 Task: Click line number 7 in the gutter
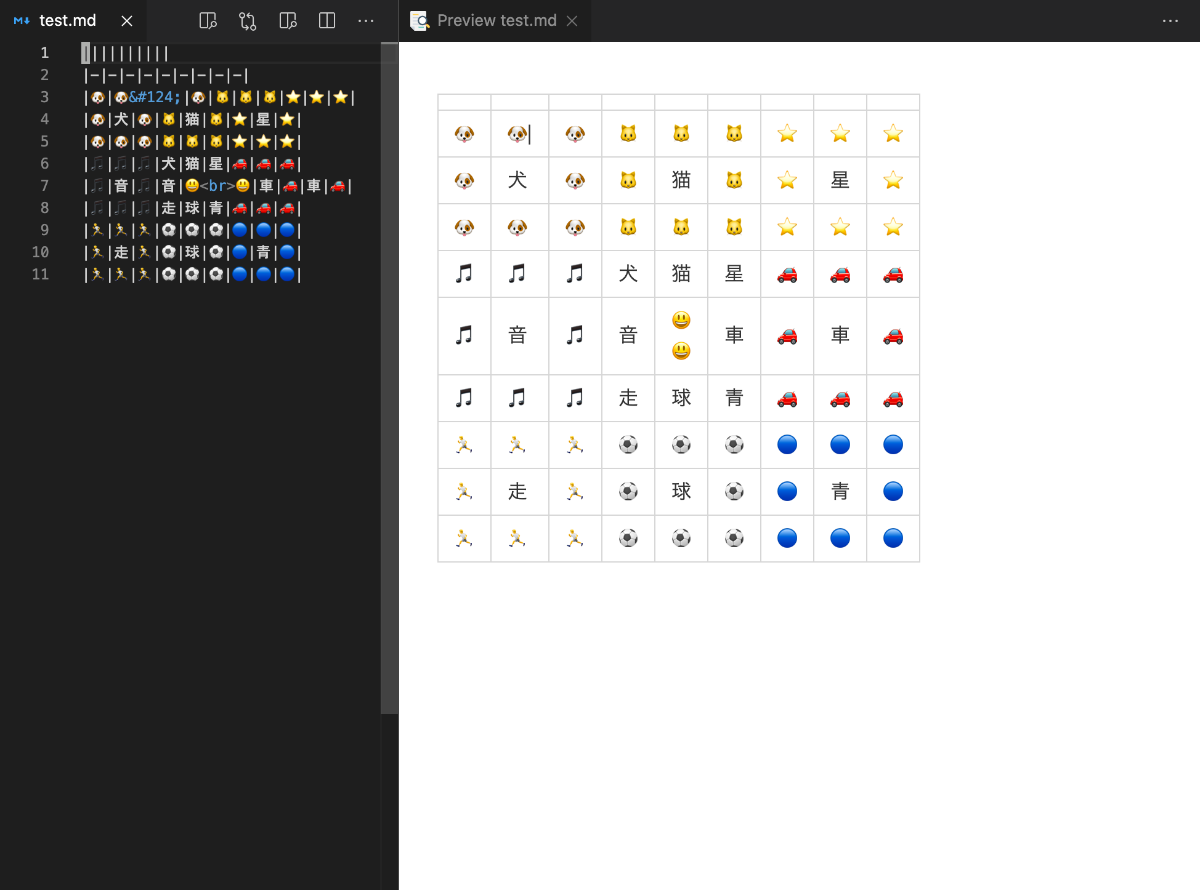tap(44, 186)
